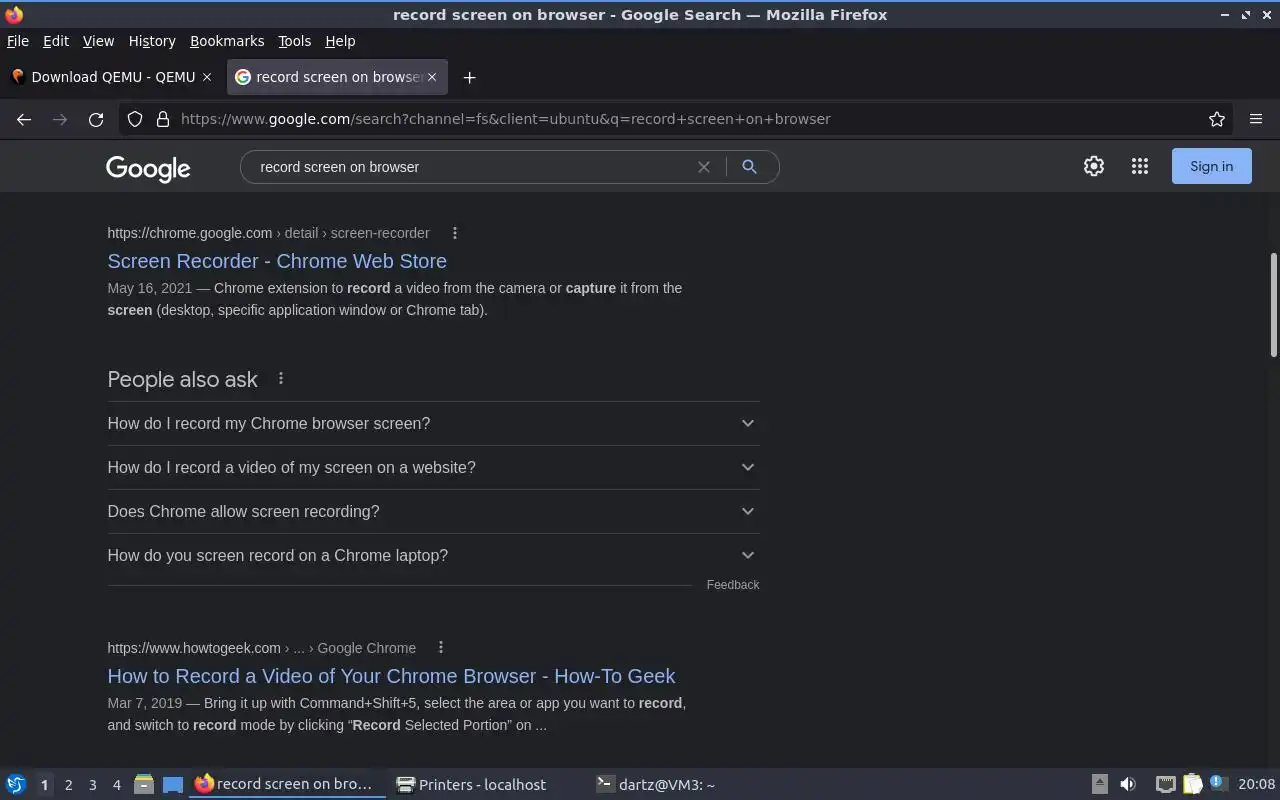Click the 20:08 clock
Viewport: 1280px width, 800px height.
1257,785
